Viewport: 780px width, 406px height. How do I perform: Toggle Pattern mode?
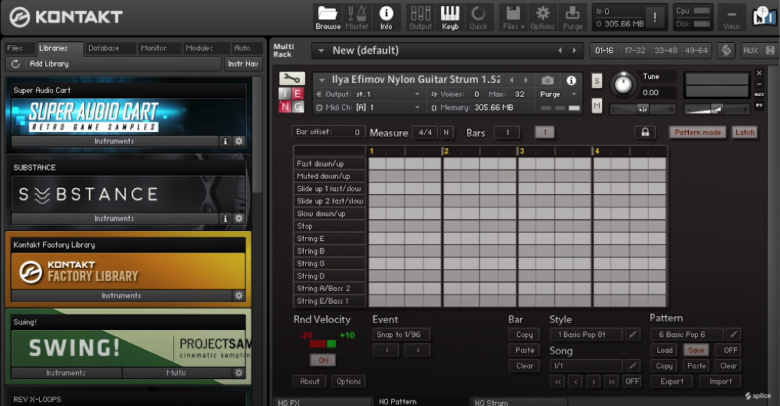pos(697,132)
